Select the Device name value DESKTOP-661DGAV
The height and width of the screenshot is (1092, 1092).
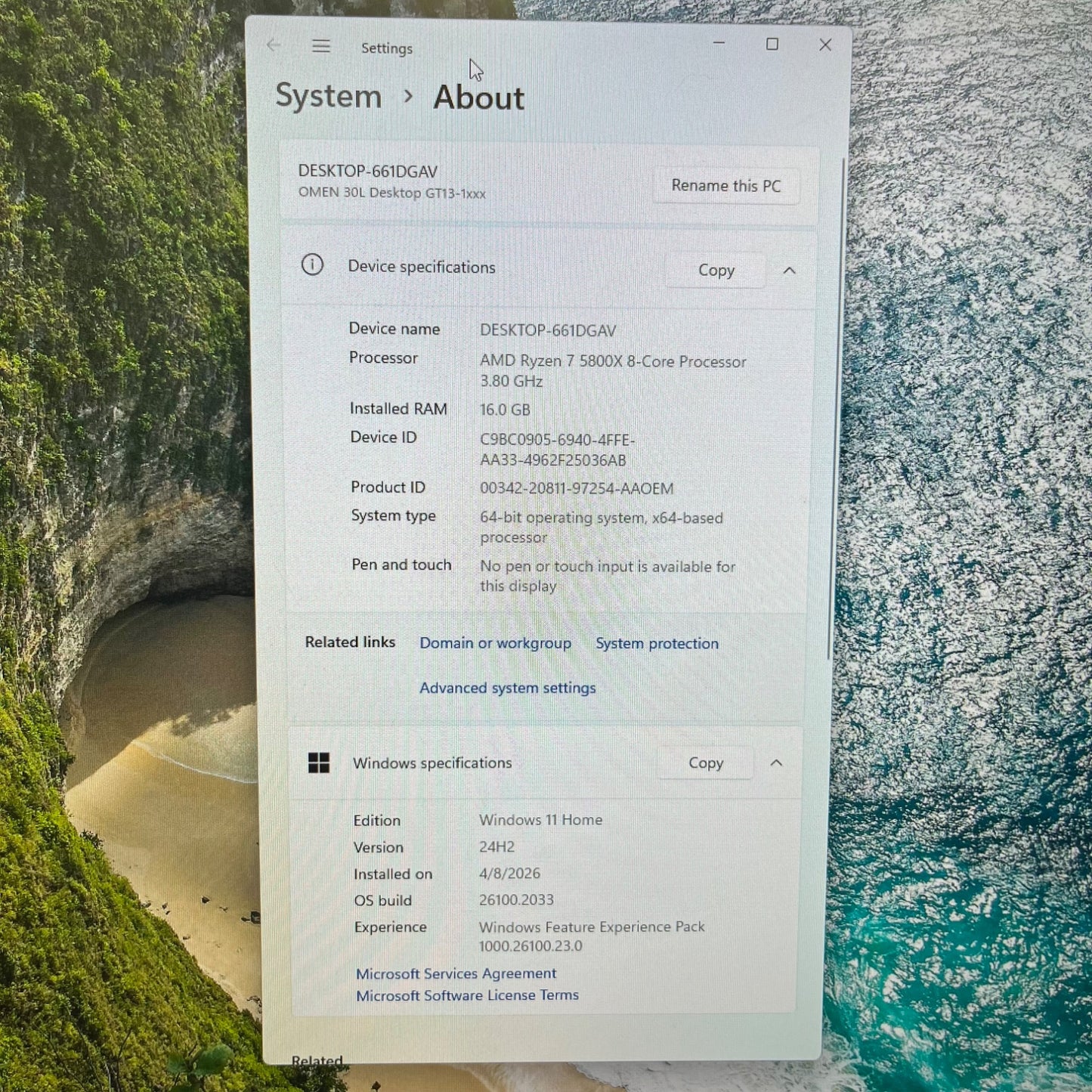coord(548,331)
